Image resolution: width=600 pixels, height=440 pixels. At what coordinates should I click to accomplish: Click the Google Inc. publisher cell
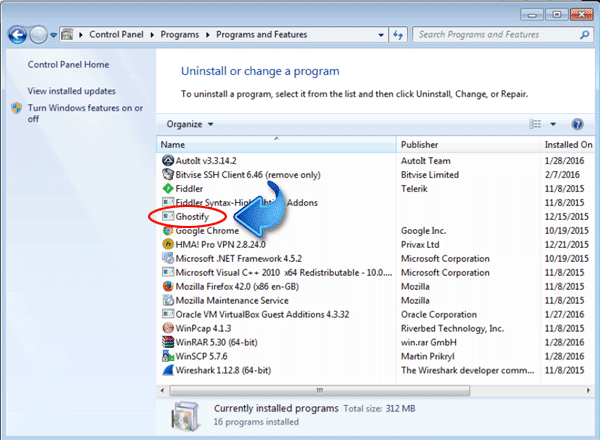[x=423, y=231]
